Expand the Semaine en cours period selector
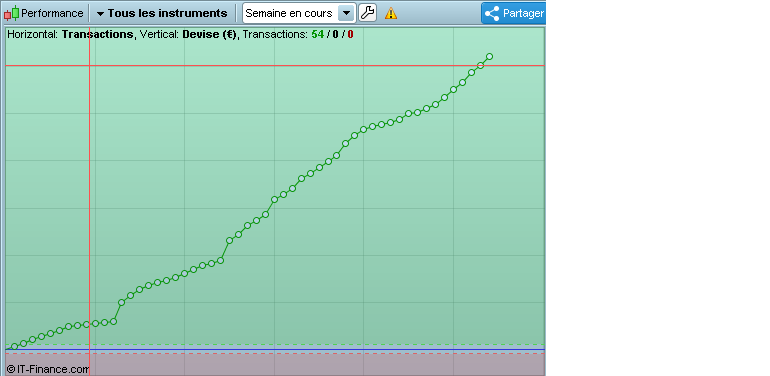Screen dimensions: 770x376 coord(346,13)
